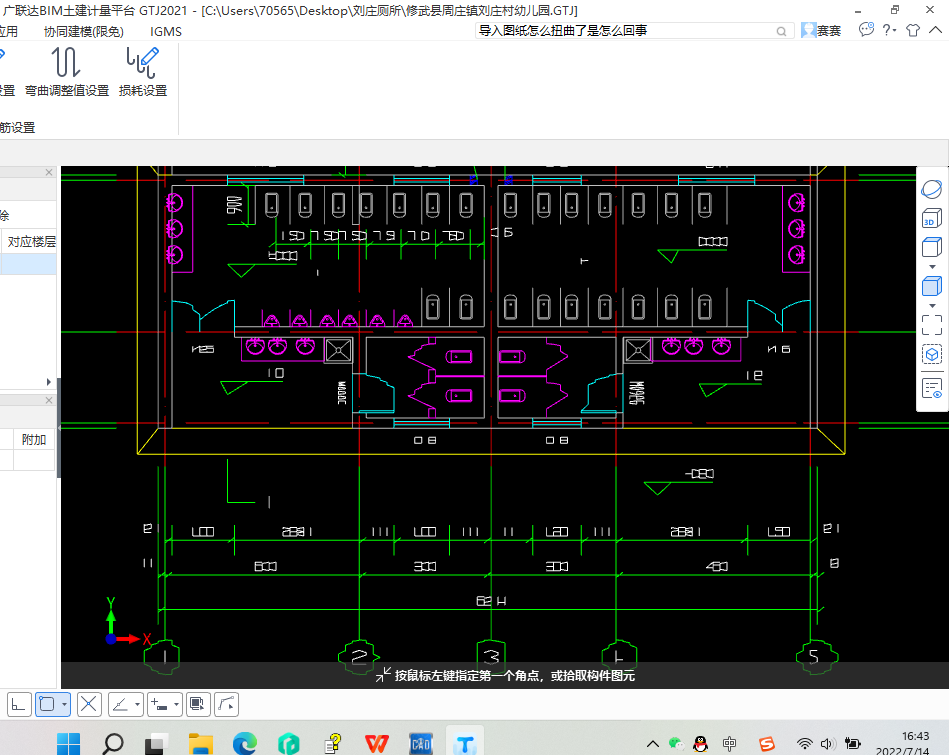
Task: Open dropdown arrow beside angle snap icon
Action: pos(137,704)
